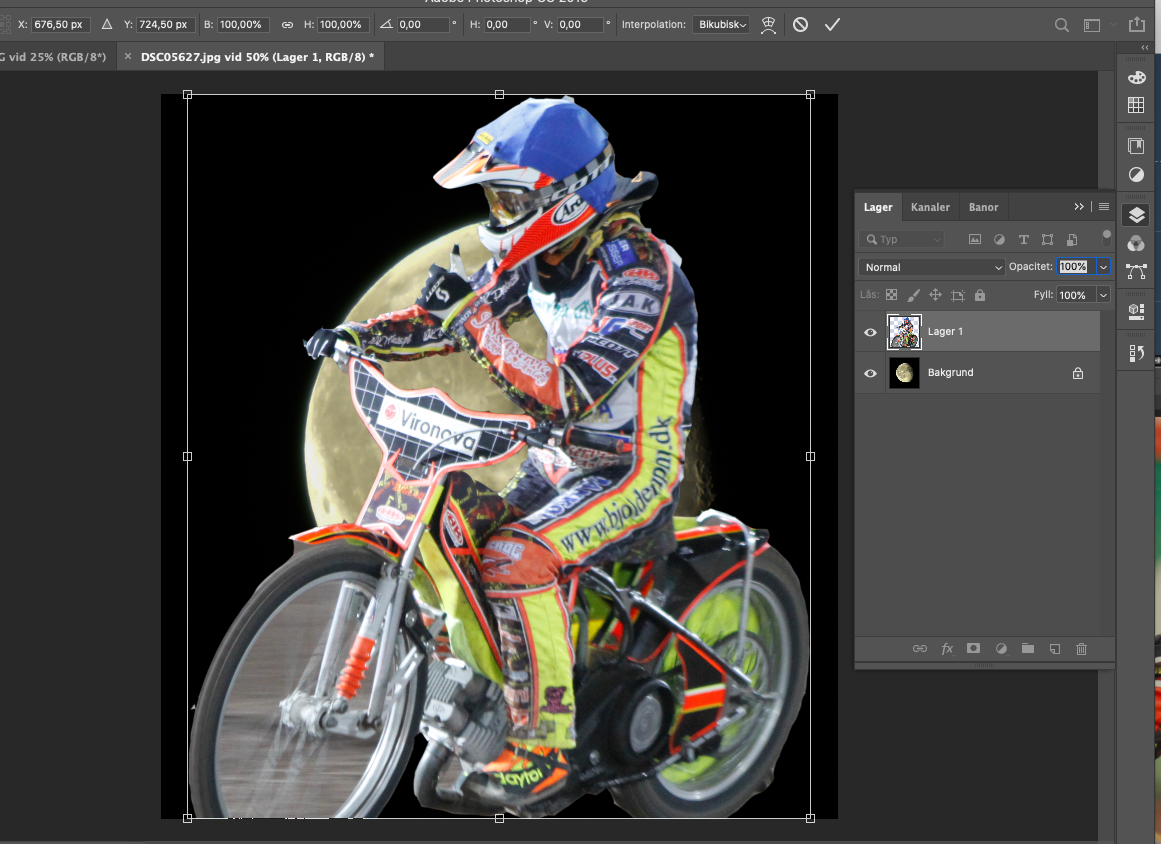Screen dimensions: 1161x844
Task: Open the History panel icon in dock
Action: click(1137, 353)
